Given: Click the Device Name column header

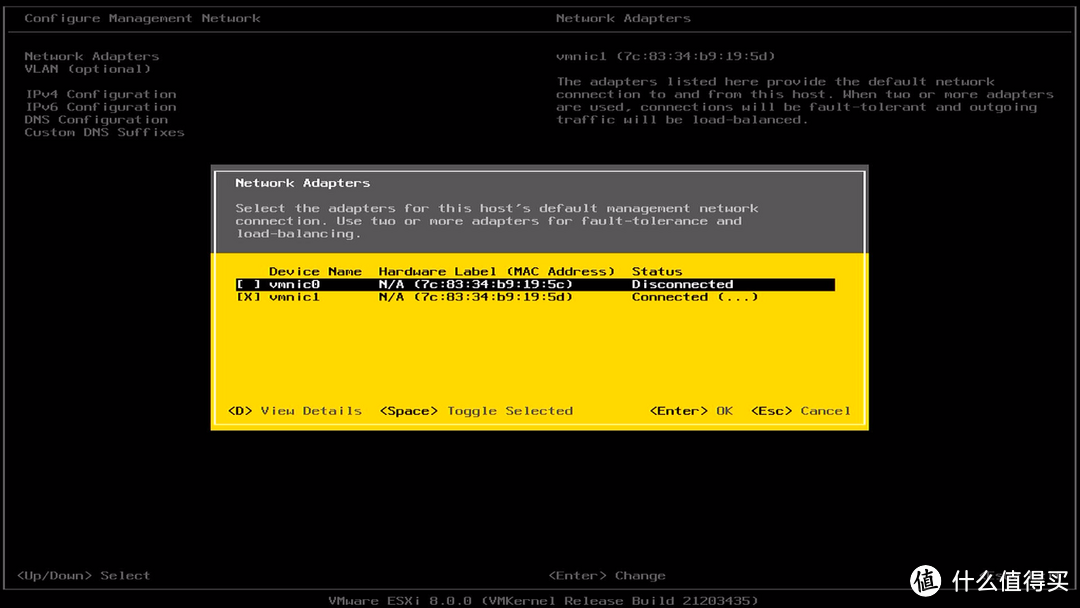Looking at the screenshot, I should coord(315,272).
